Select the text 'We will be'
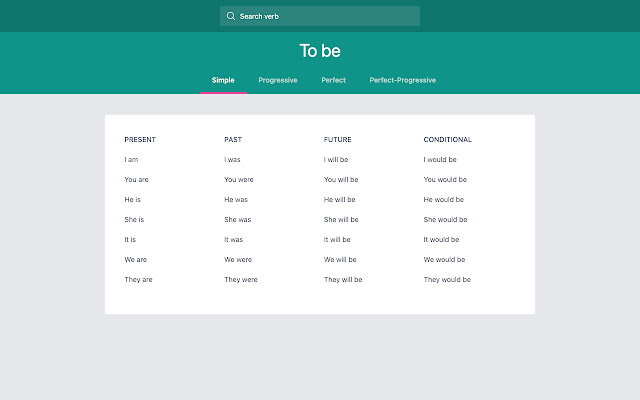The width and height of the screenshot is (640, 400). (x=340, y=260)
